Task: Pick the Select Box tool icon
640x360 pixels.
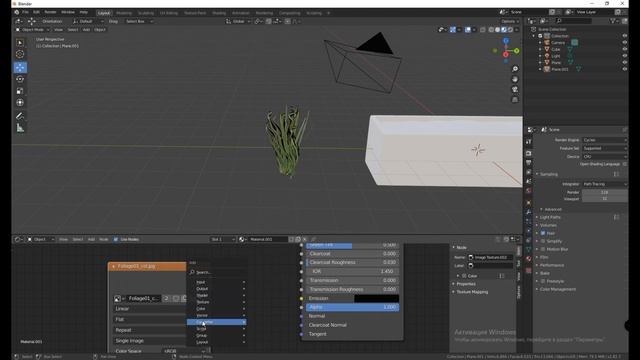Action: pos(20,42)
